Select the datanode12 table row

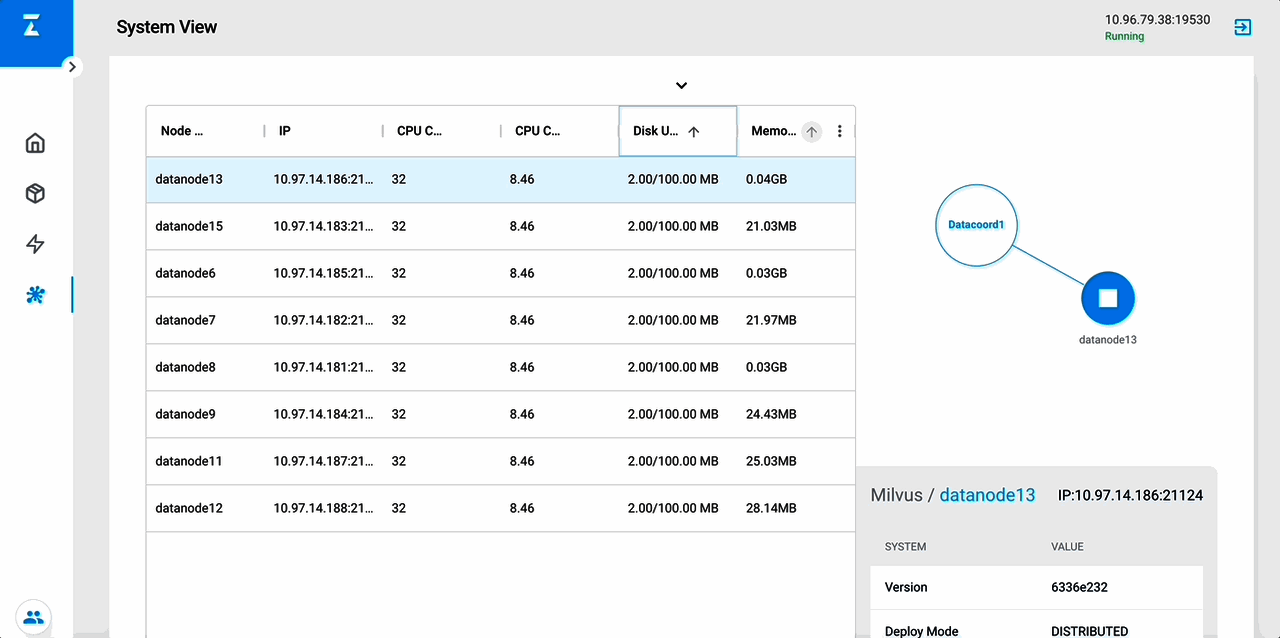[500, 508]
